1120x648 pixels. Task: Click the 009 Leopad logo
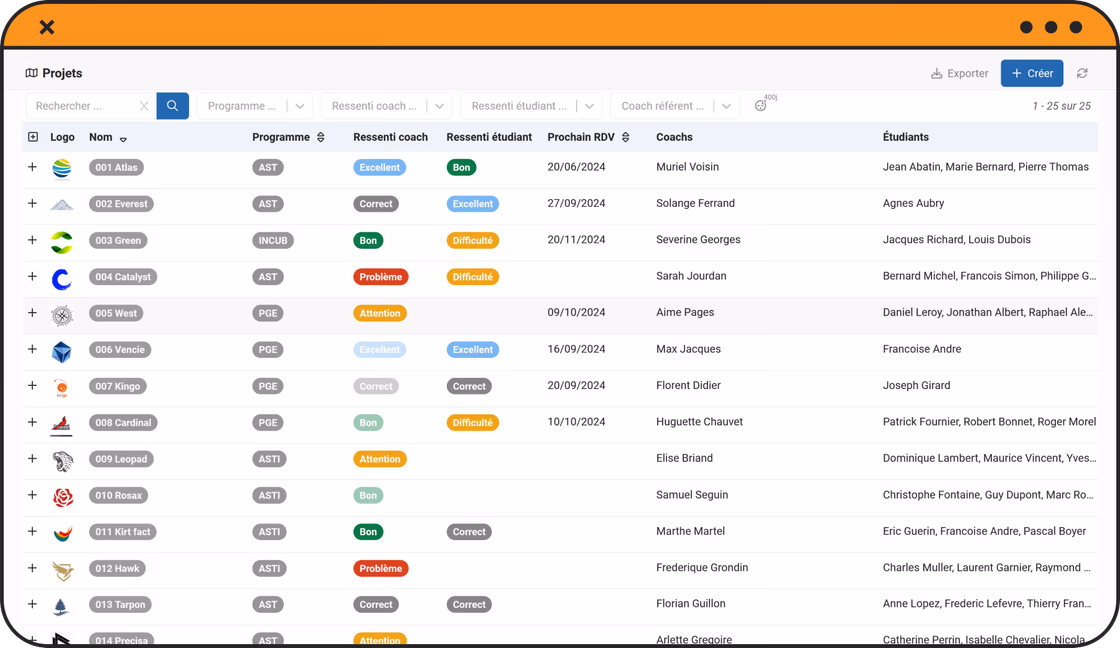[63, 461]
